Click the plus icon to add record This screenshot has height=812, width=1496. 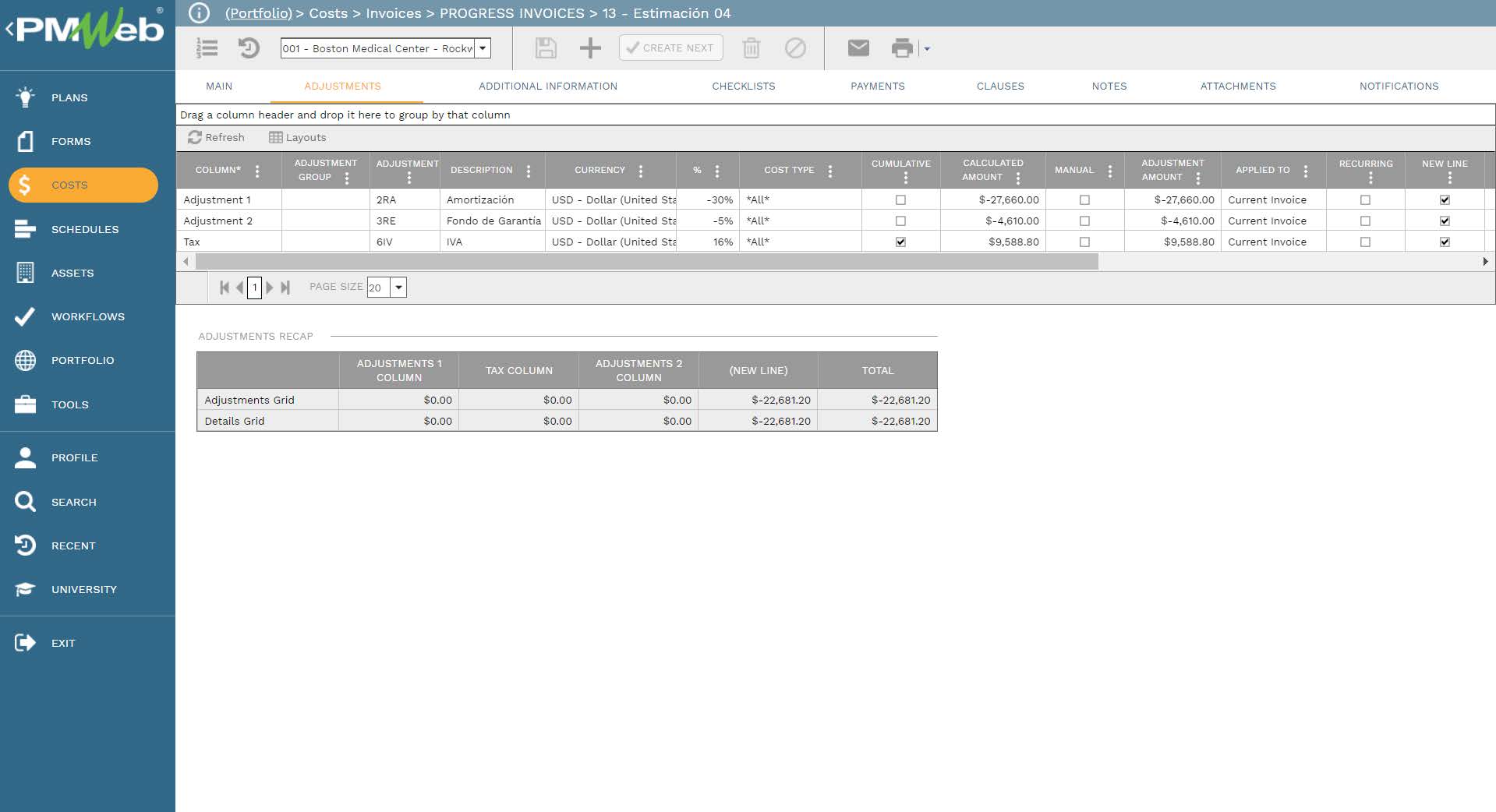[590, 48]
